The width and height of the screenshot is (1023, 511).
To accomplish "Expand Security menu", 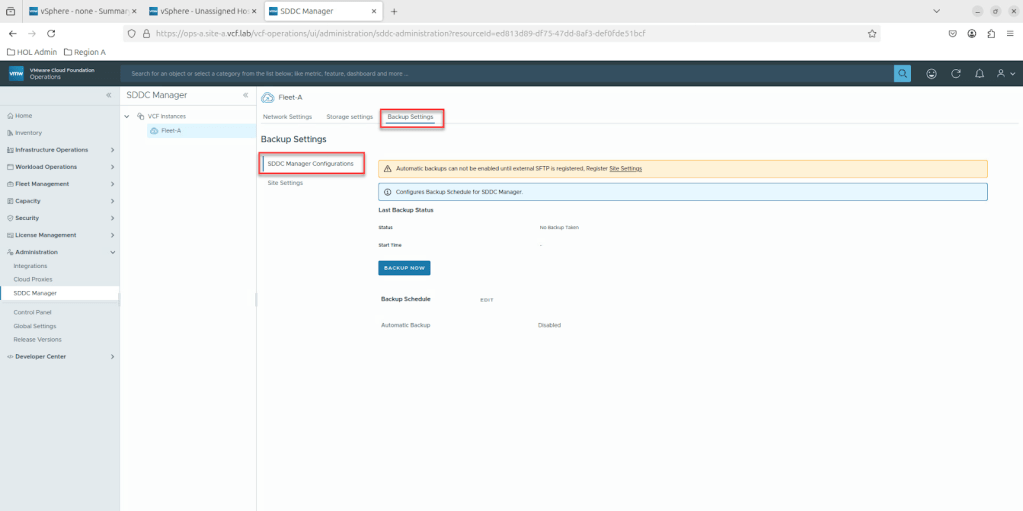I will pyautogui.click(x=59, y=218).
